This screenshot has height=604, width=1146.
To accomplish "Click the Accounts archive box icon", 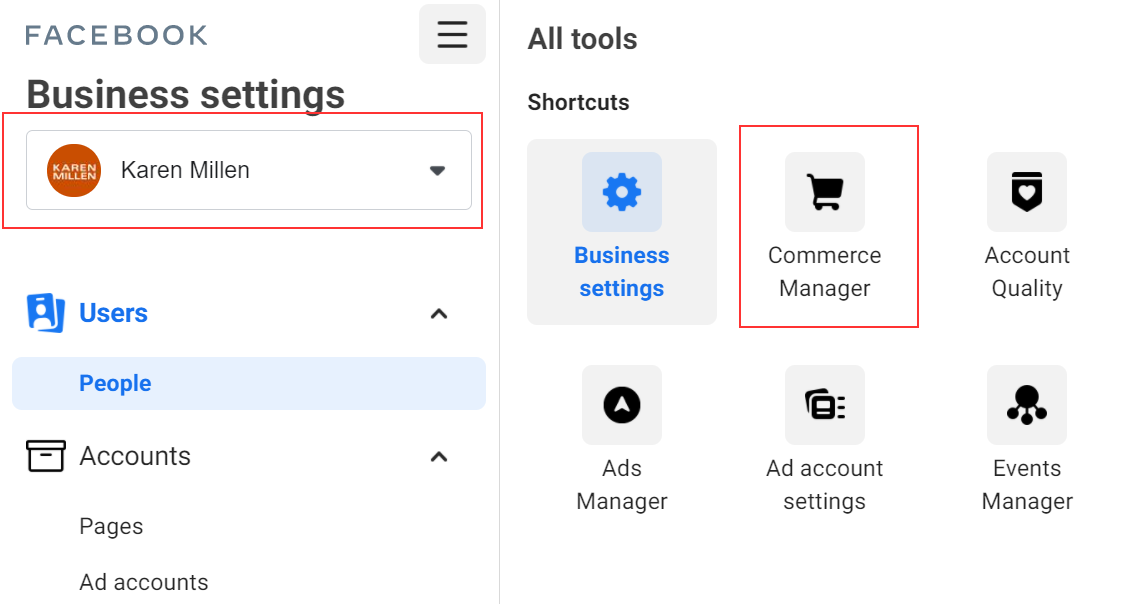I will pos(46,456).
